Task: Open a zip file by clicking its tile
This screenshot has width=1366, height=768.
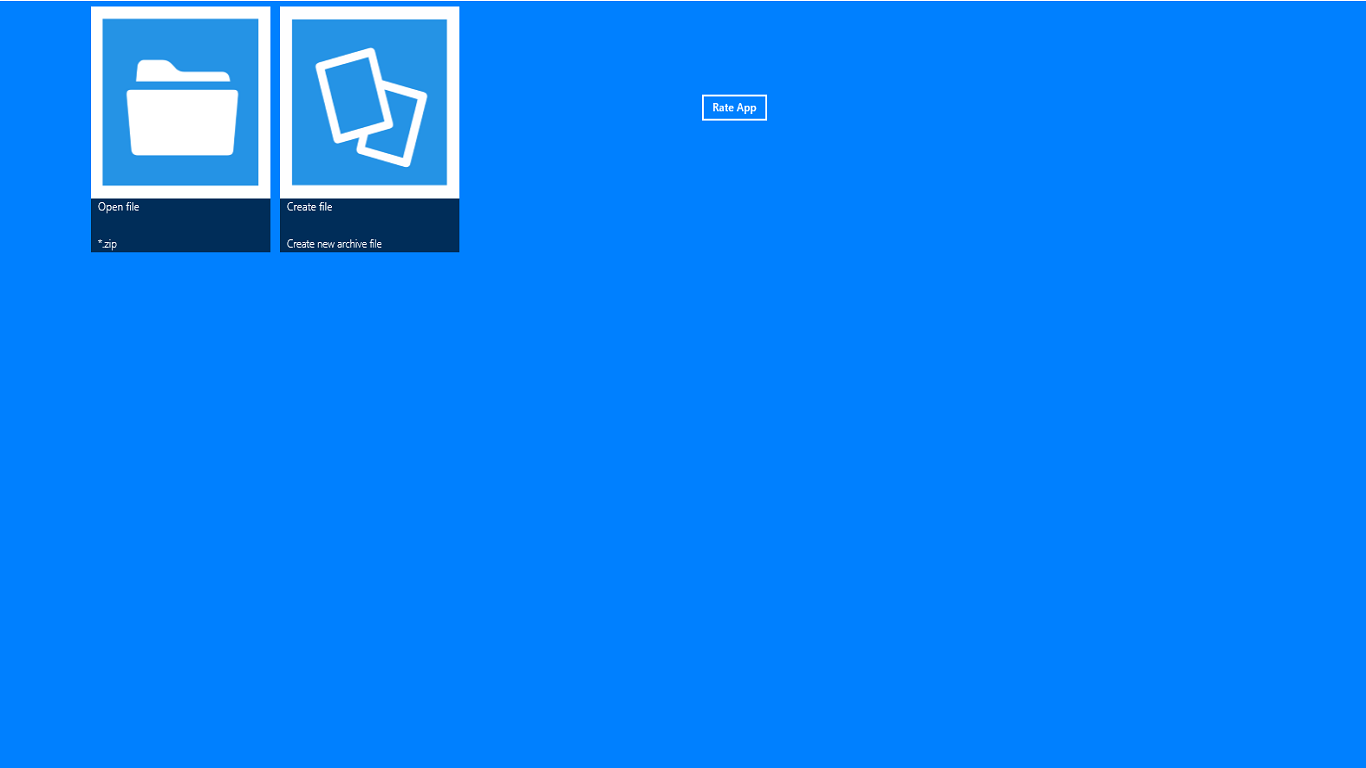Action: [180, 130]
